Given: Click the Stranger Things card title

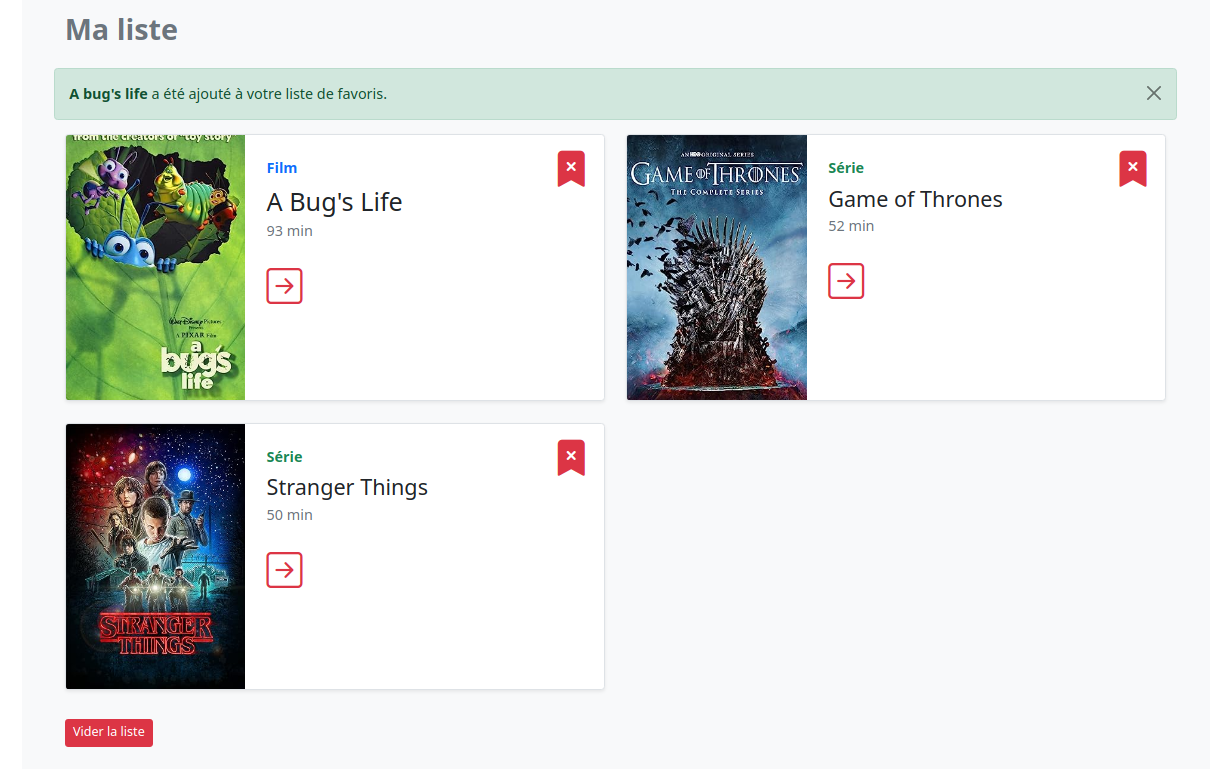Looking at the screenshot, I should click(x=347, y=487).
